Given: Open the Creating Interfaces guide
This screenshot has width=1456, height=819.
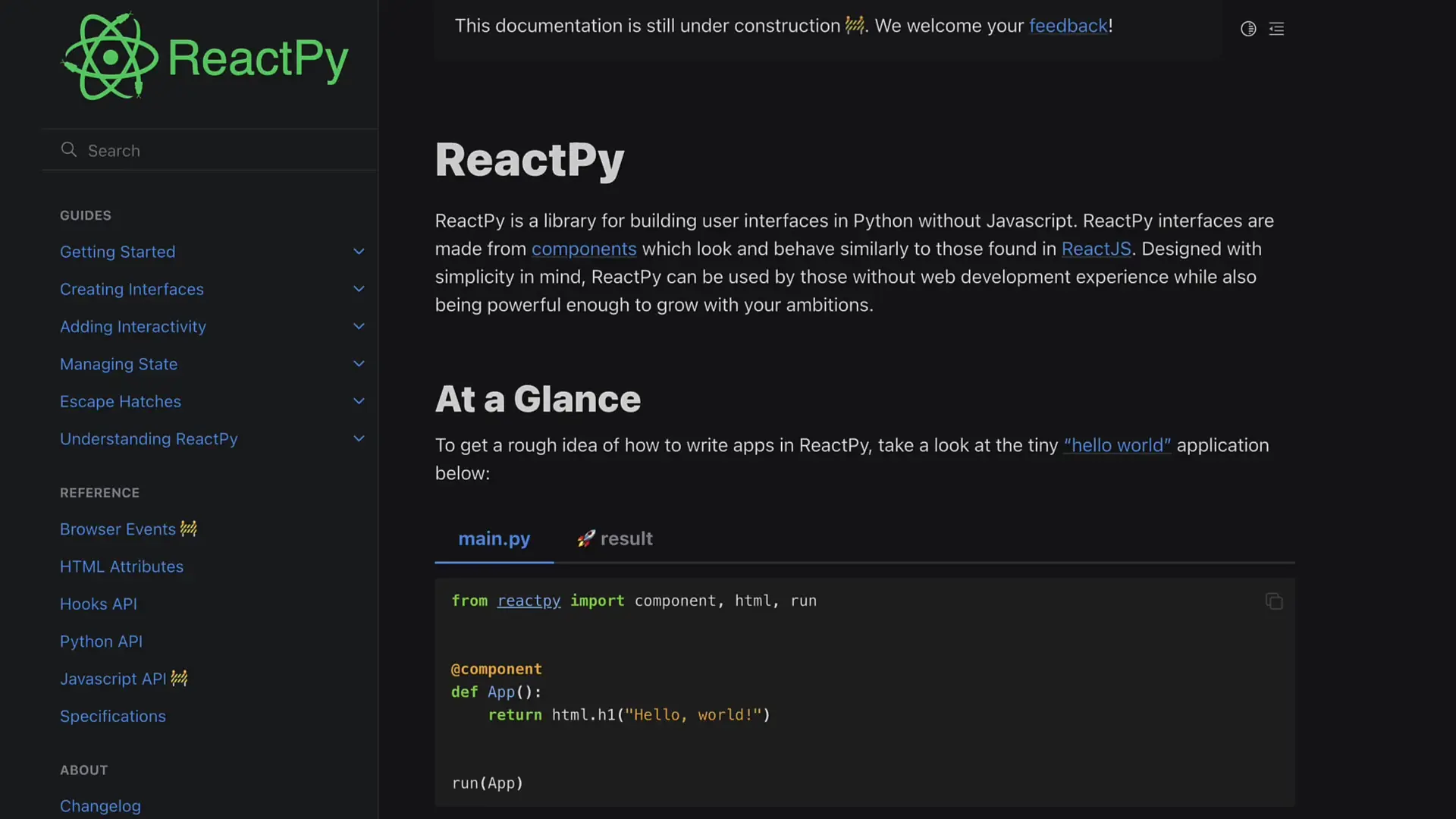Looking at the screenshot, I should 132,289.
